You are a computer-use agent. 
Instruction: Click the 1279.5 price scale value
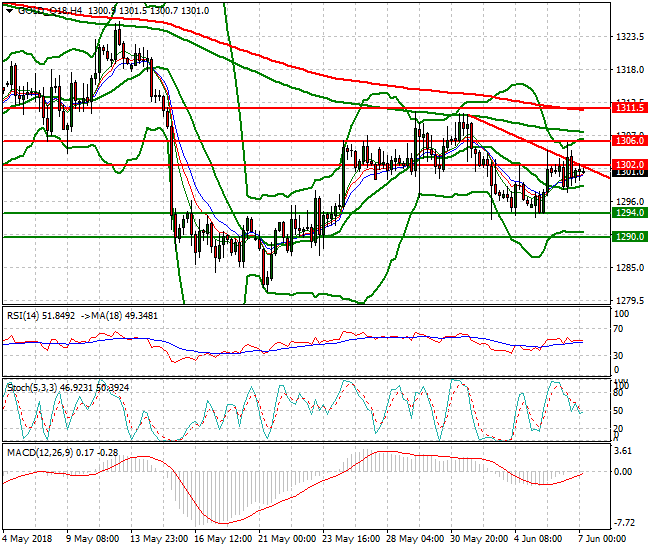pos(630,300)
